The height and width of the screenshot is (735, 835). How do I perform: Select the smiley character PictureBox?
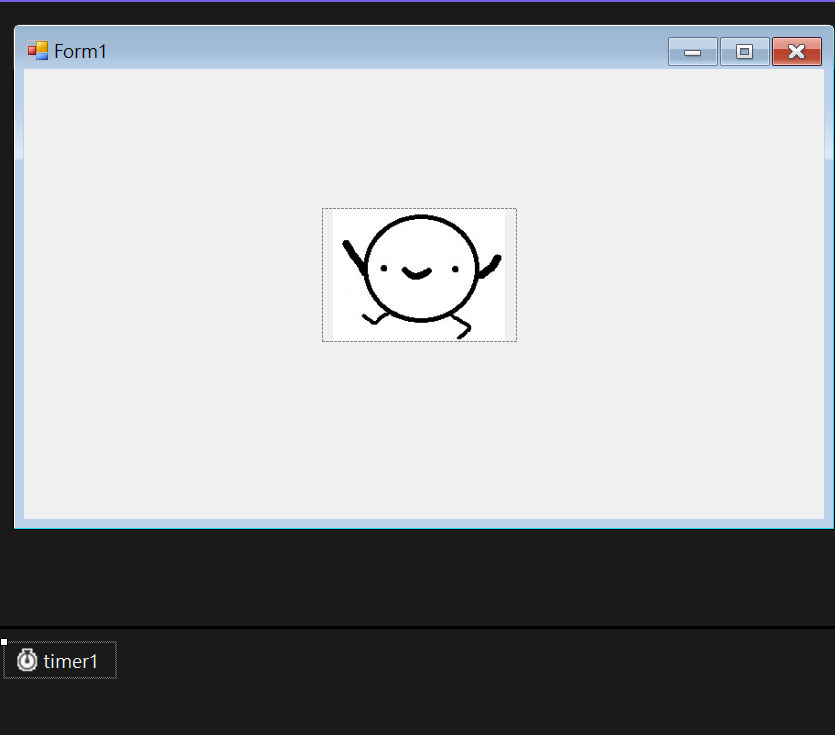pos(419,275)
